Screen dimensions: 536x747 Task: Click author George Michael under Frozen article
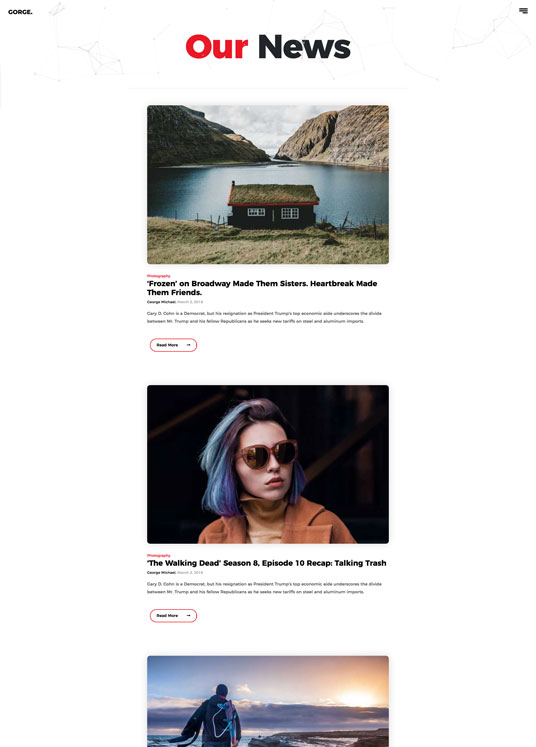[x=162, y=302]
